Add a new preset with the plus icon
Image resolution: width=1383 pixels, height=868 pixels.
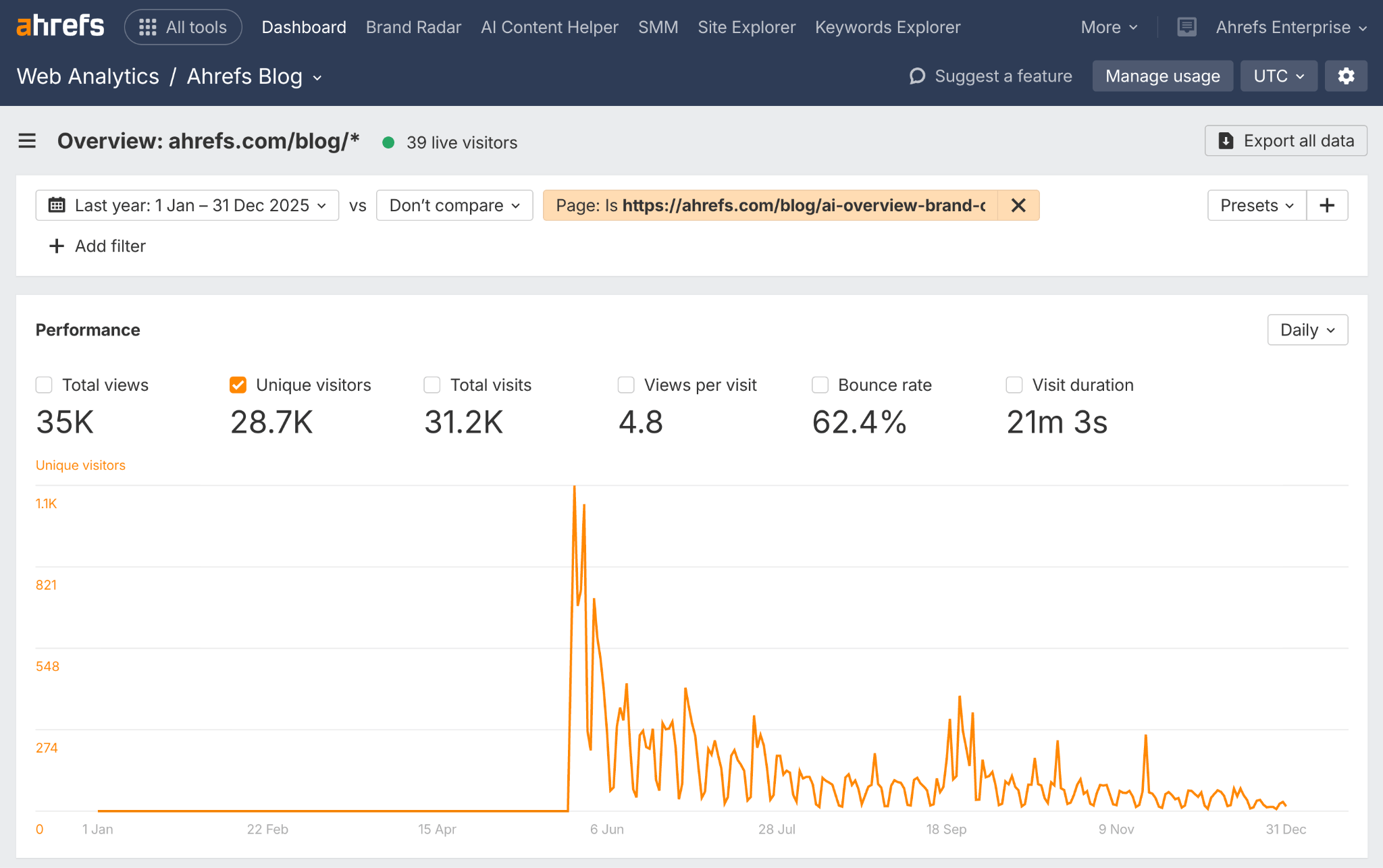(x=1327, y=205)
